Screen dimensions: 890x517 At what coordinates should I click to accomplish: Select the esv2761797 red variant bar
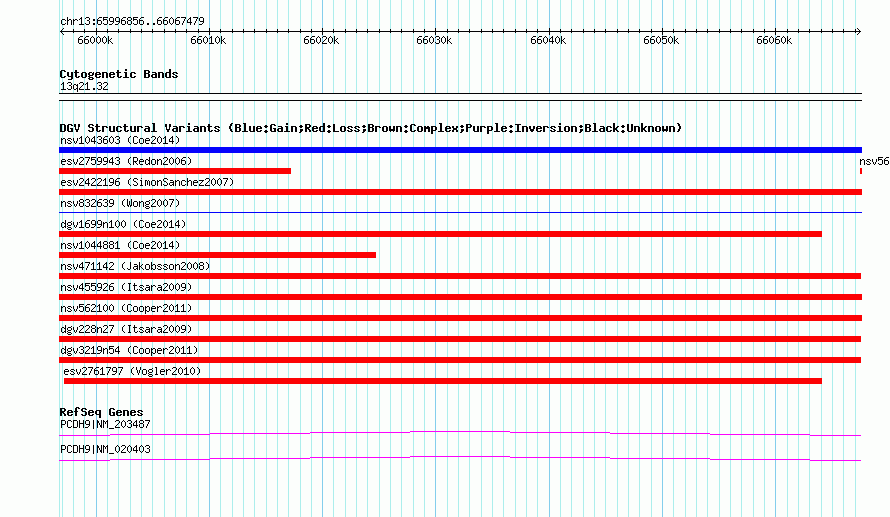coord(443,381)
